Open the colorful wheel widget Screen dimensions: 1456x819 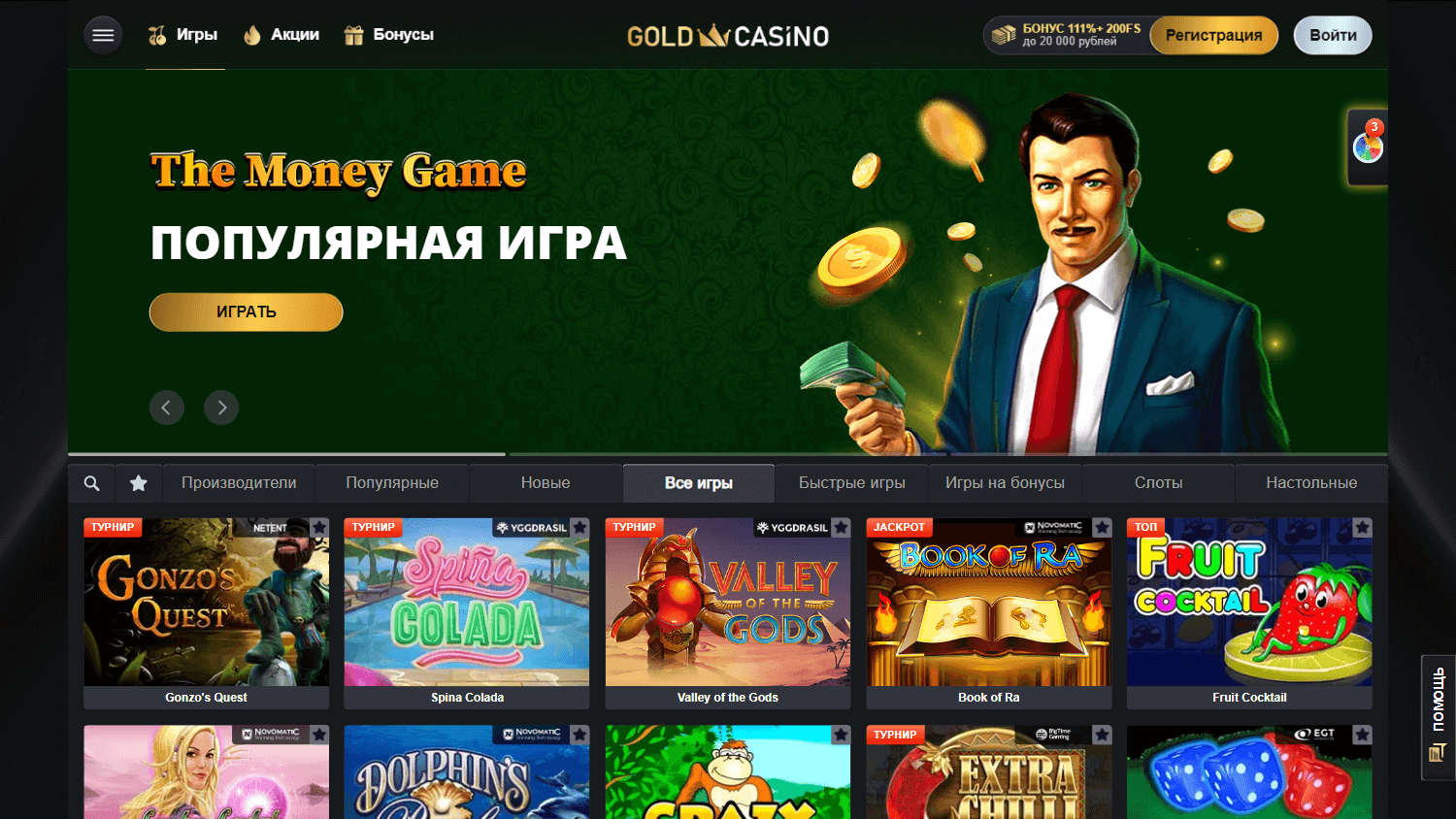pyautogui.click(x=1368, y=147)
